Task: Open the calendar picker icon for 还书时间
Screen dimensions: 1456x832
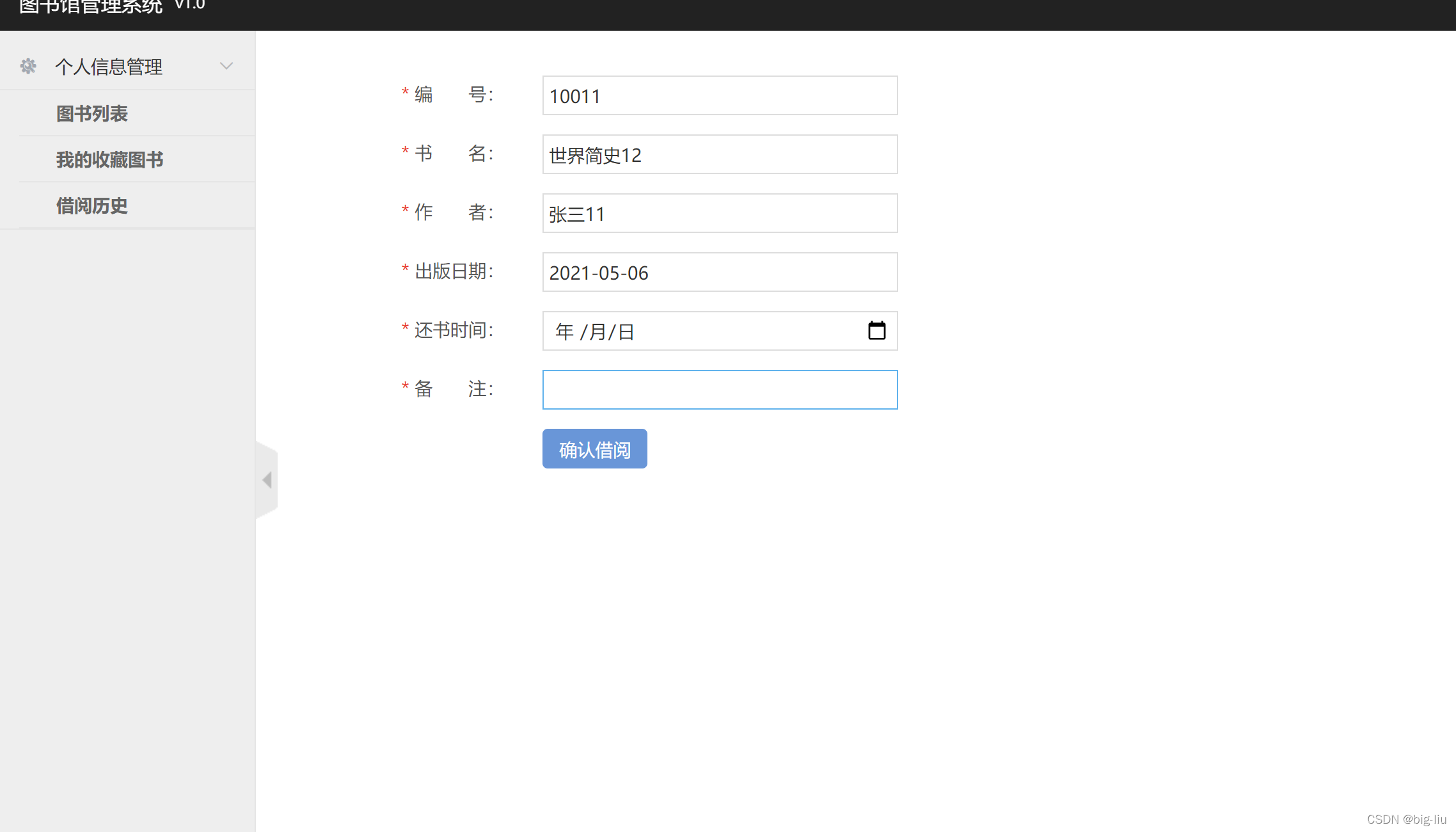Action: coord(876,330)
